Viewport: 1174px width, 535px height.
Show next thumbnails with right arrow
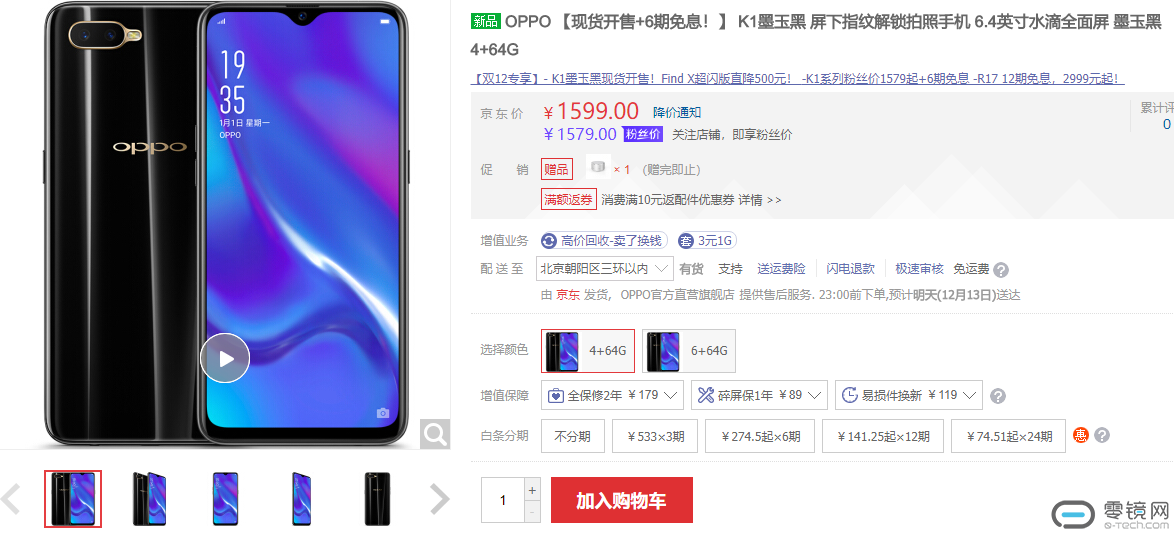(440, 499)
